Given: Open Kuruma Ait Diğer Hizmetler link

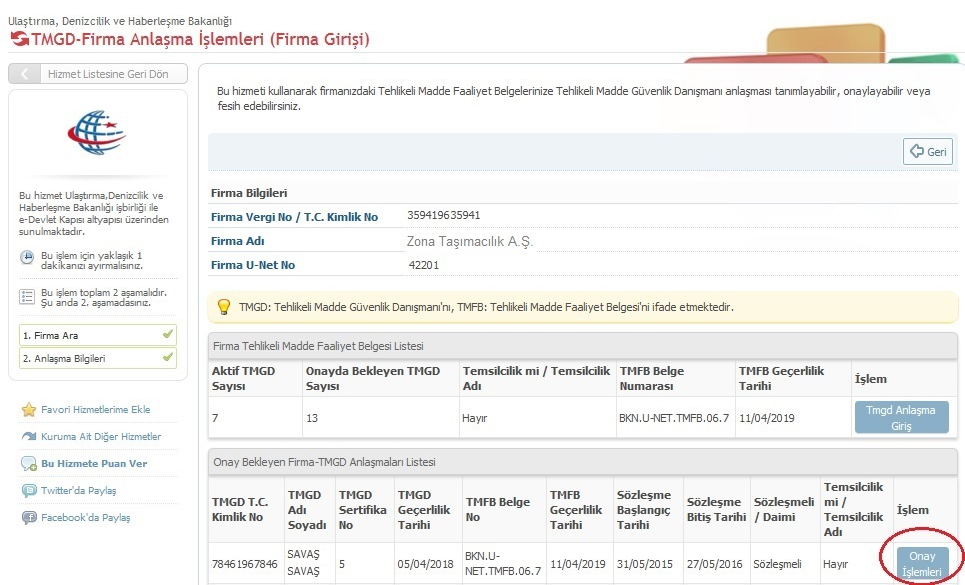Looking at the screenshot, I should click(101, 437).
